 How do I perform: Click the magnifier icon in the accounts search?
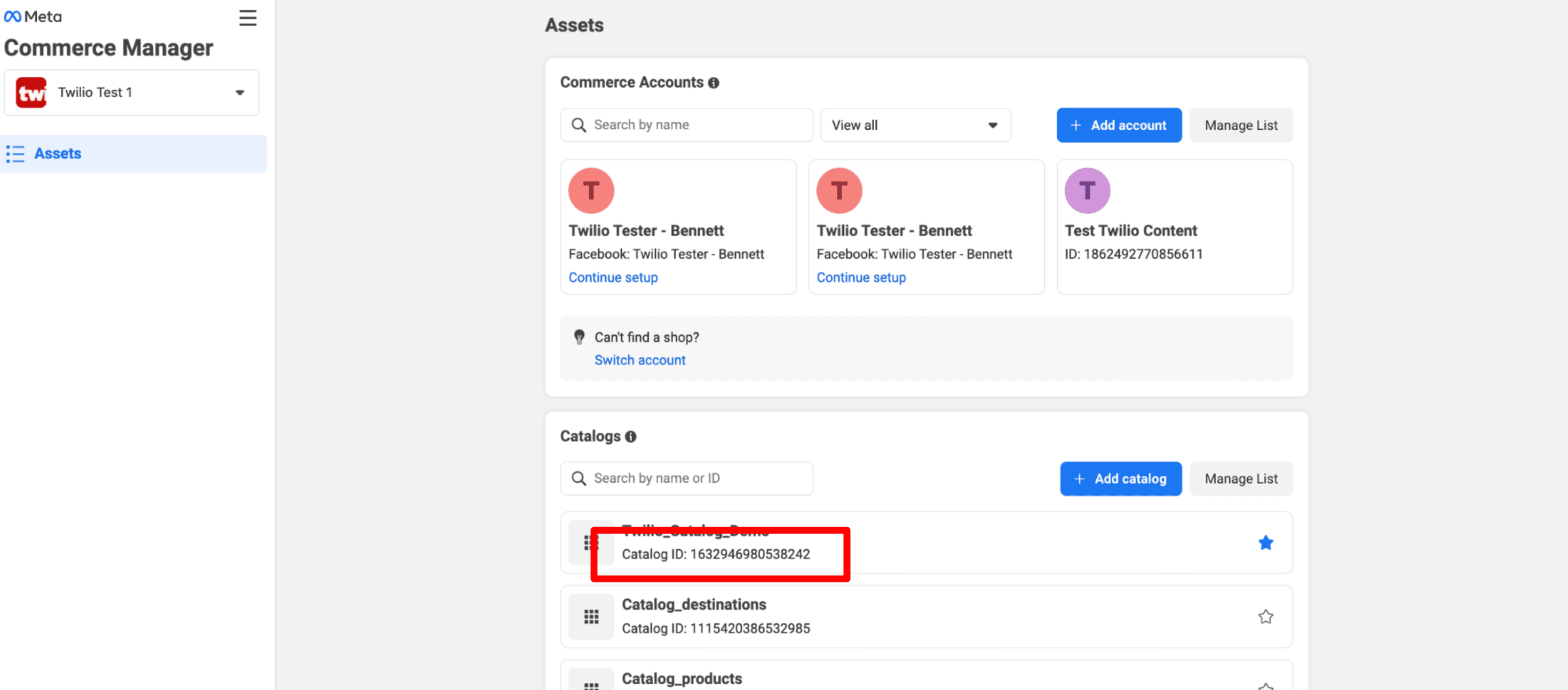point(579,125)
